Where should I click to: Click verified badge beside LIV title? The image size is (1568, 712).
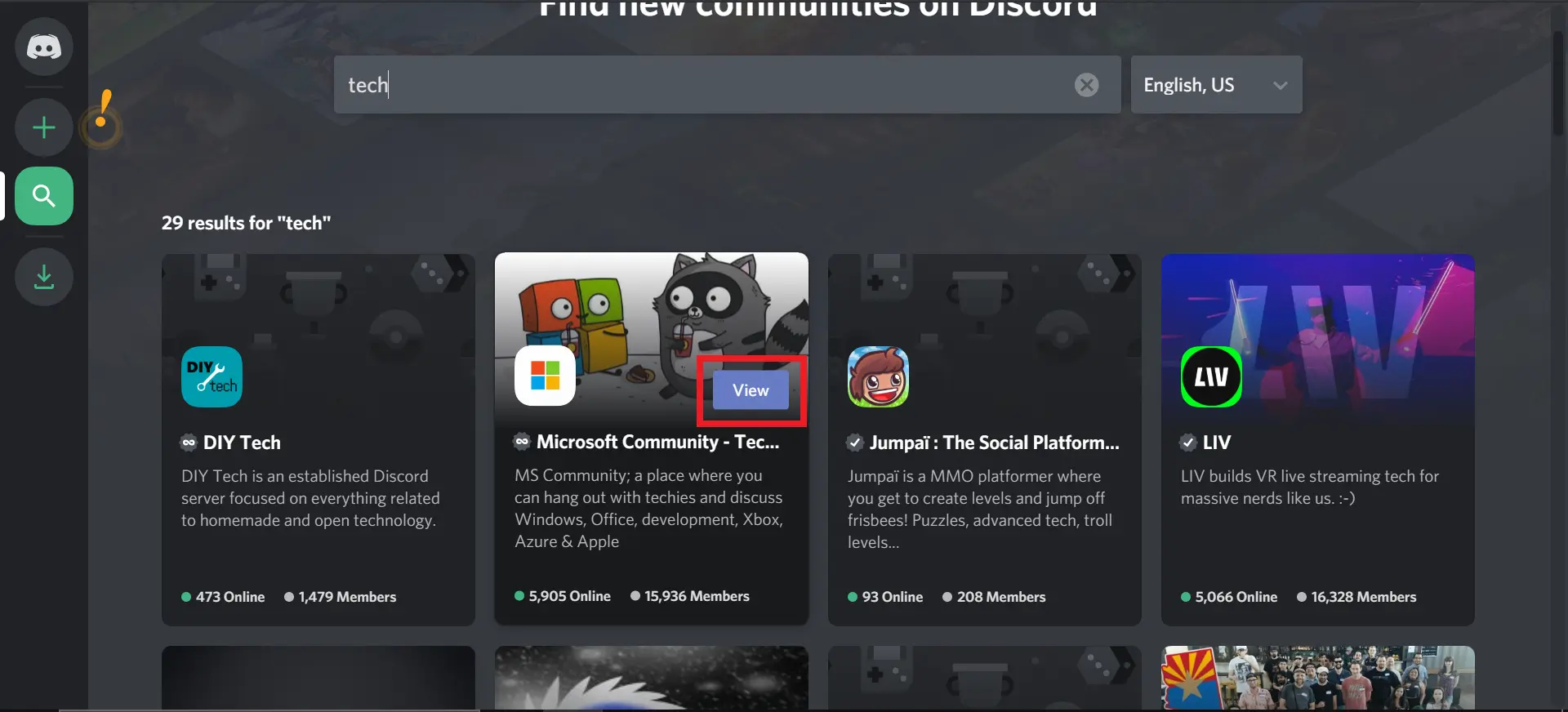click(1188, 443)
